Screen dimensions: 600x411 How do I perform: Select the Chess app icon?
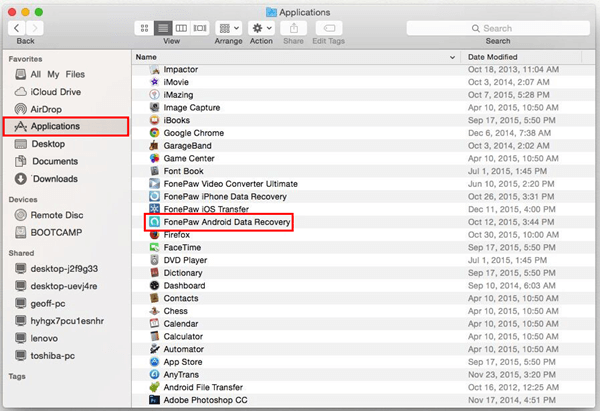[154, 311]
